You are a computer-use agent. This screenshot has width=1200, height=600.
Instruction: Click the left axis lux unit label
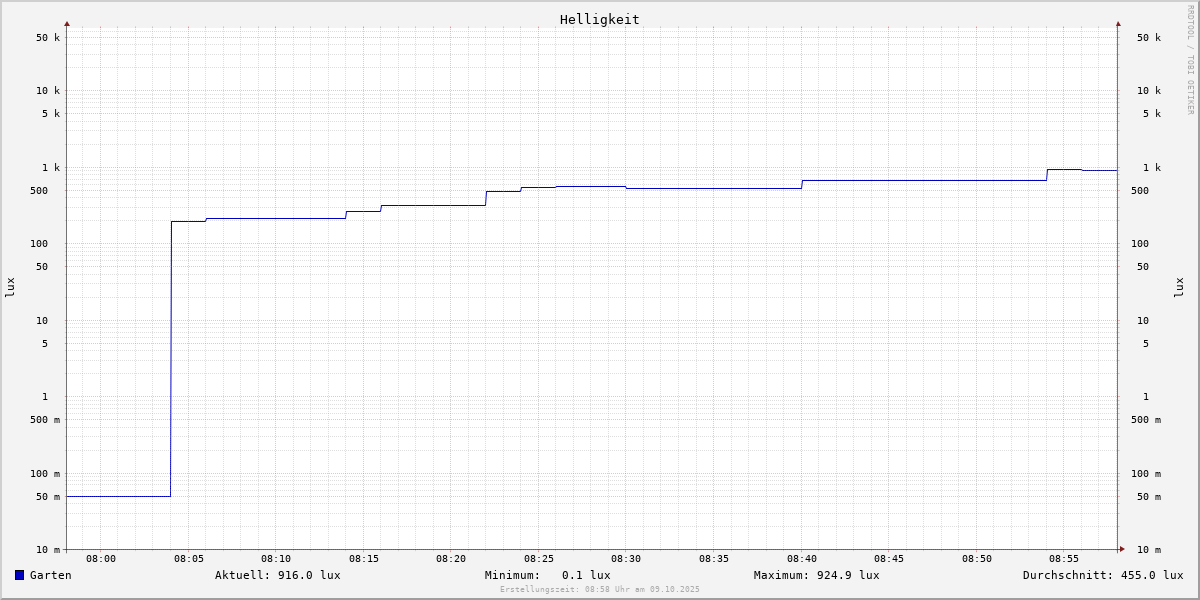11,287
